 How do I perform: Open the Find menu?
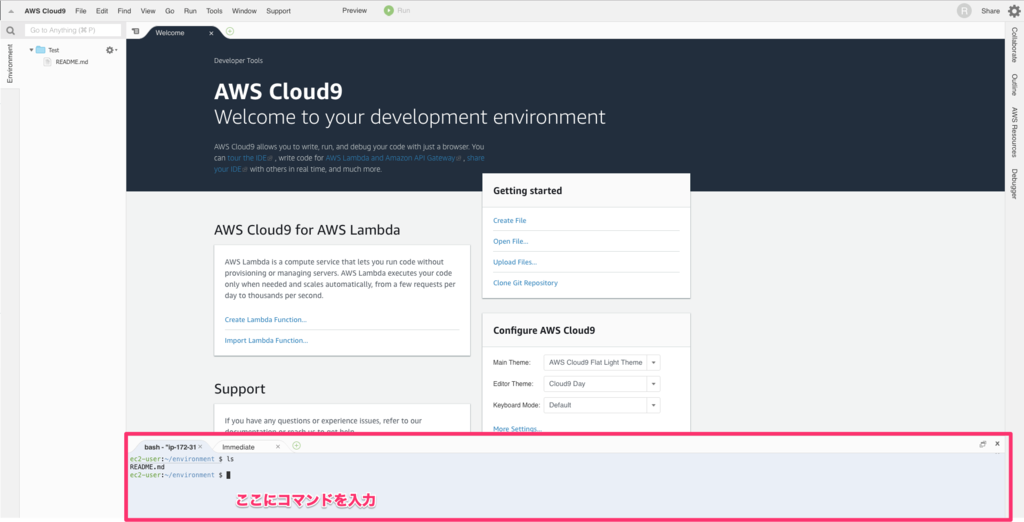click(x=124, y=11)
